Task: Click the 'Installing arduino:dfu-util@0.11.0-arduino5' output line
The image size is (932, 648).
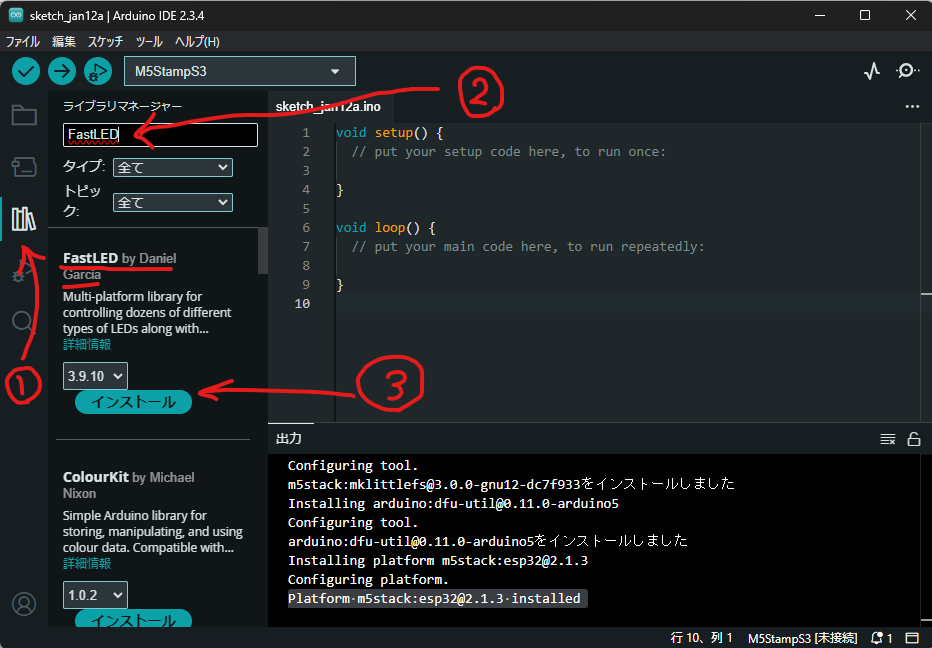Action: click(454, 504)
